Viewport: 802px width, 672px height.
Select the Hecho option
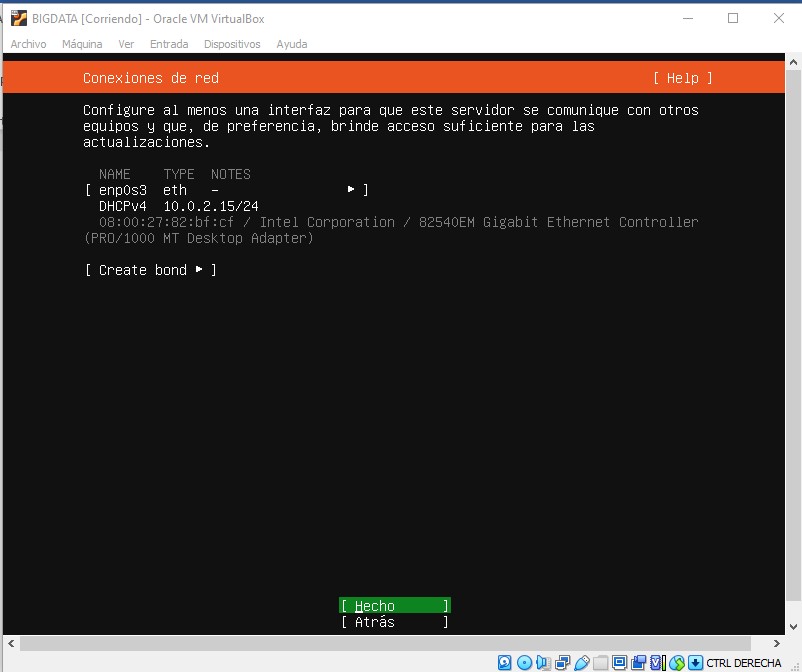coord(394,605)
